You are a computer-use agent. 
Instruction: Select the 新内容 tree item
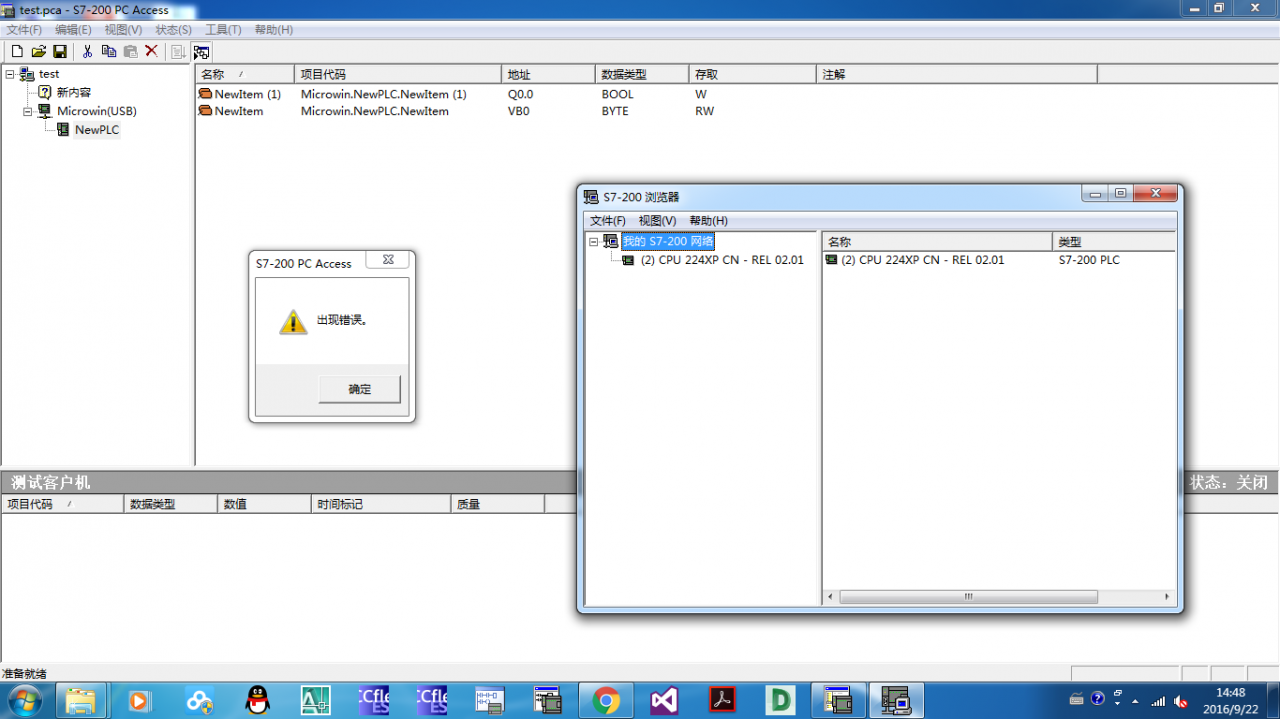click(x=73, y=92)
